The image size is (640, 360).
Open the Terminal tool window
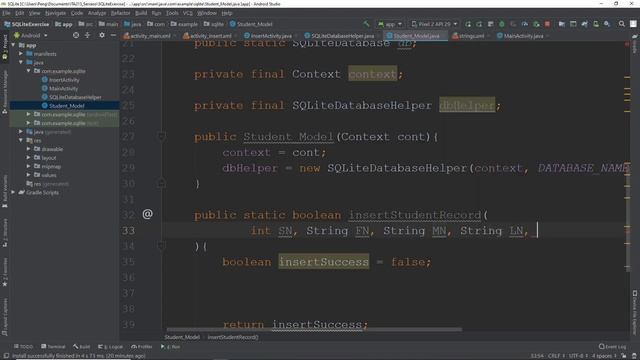(x=53, y=347)
